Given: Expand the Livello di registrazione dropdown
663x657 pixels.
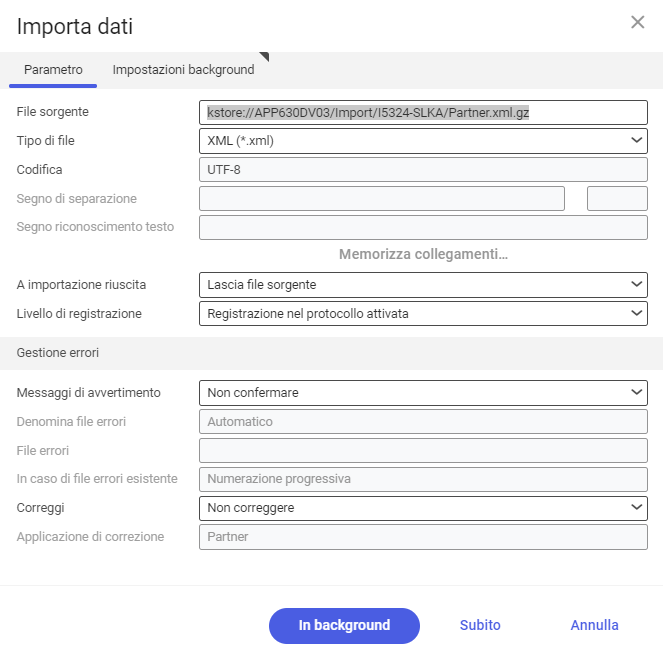Looking at the screenshot, I should click(423, 314).
